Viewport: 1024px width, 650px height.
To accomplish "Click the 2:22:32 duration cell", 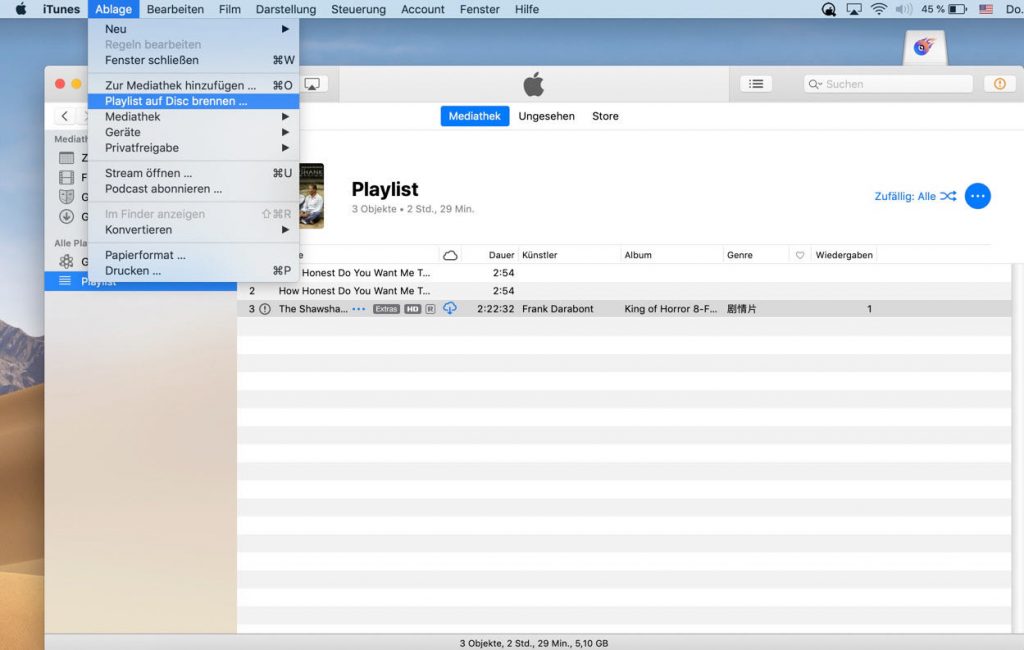I will (496, 309).
